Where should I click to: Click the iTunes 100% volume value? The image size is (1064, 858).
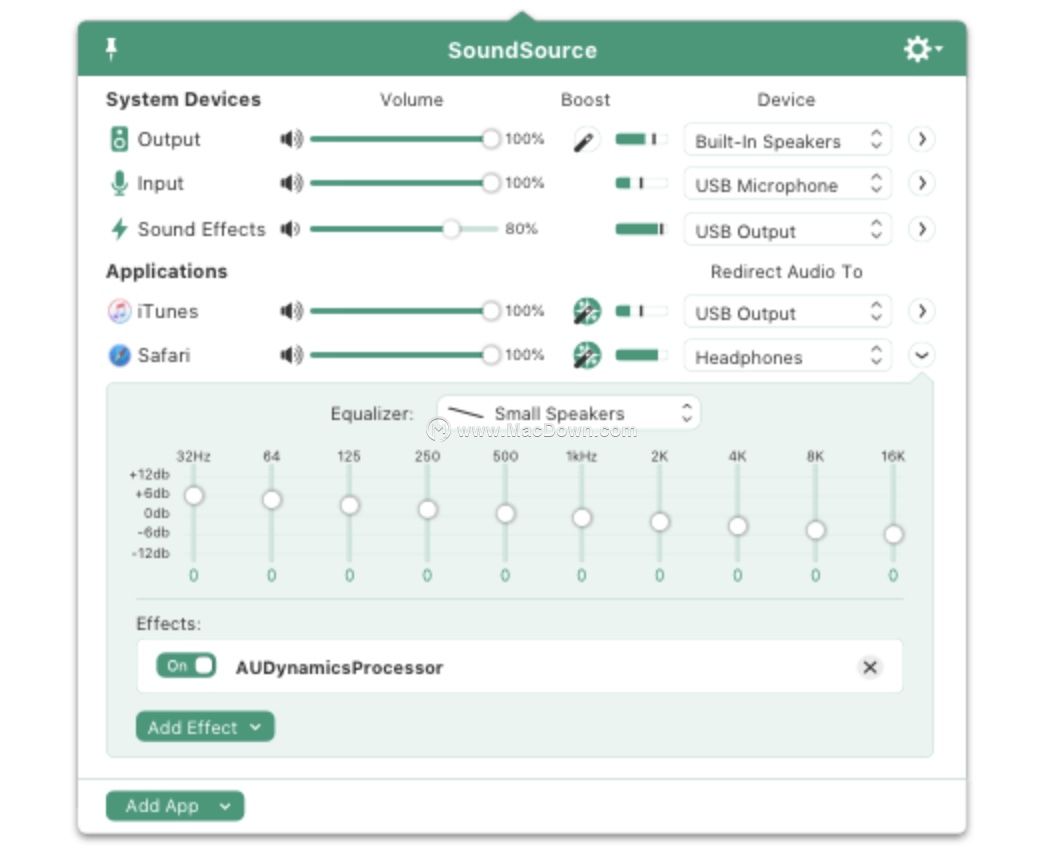coord(525,312)
